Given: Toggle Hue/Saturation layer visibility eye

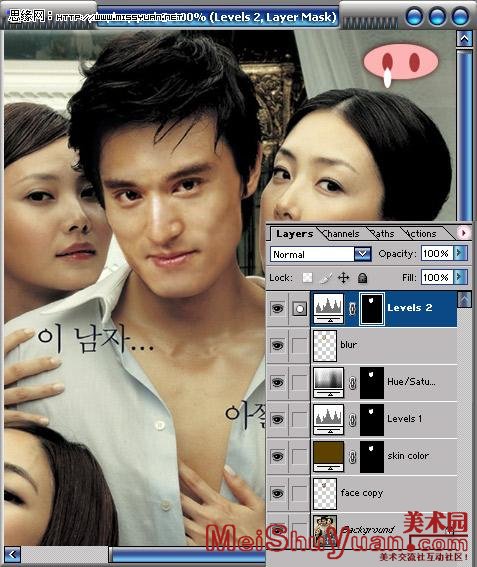Looking at the screenshot, I should 277,383.
